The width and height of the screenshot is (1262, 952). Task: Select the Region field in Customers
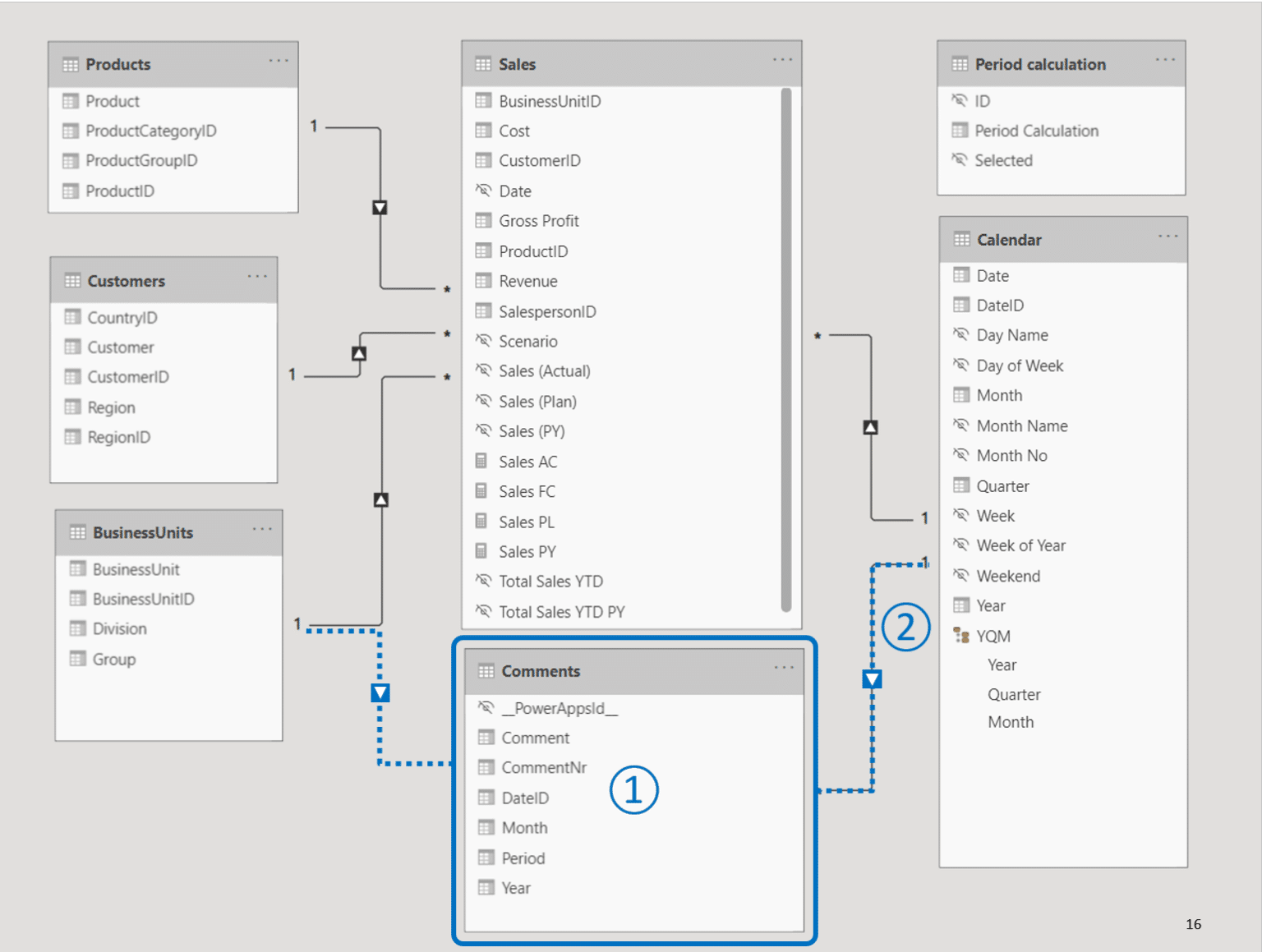point(111,407)
